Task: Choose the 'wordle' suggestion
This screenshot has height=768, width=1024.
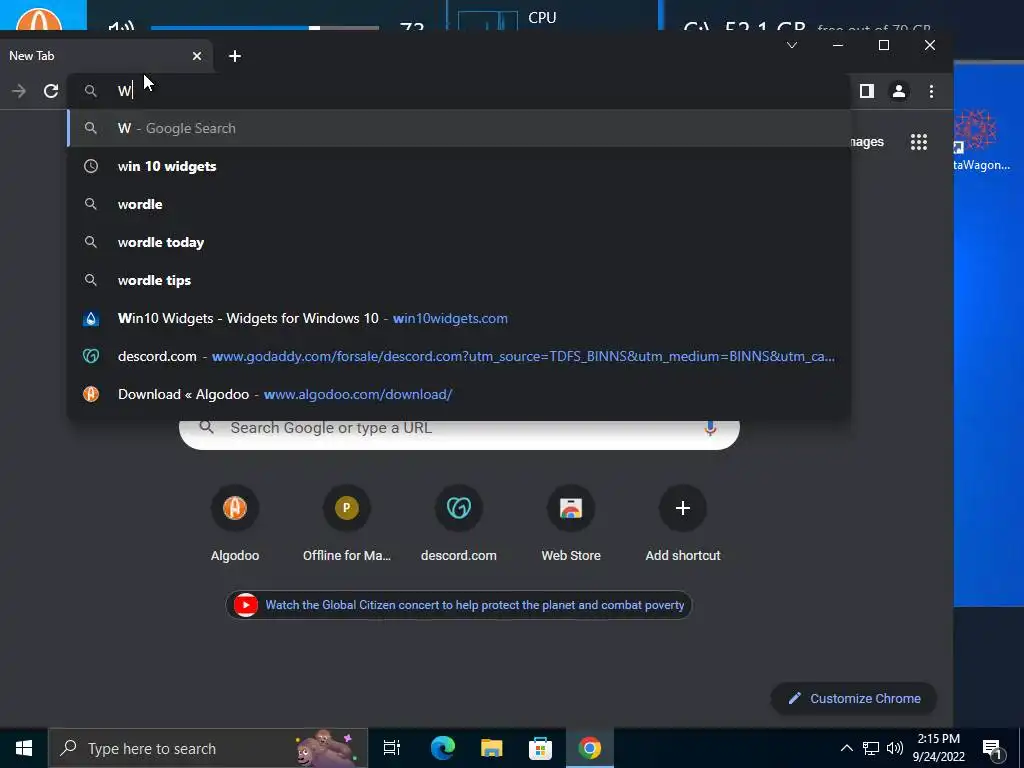Action: [458, 204]
